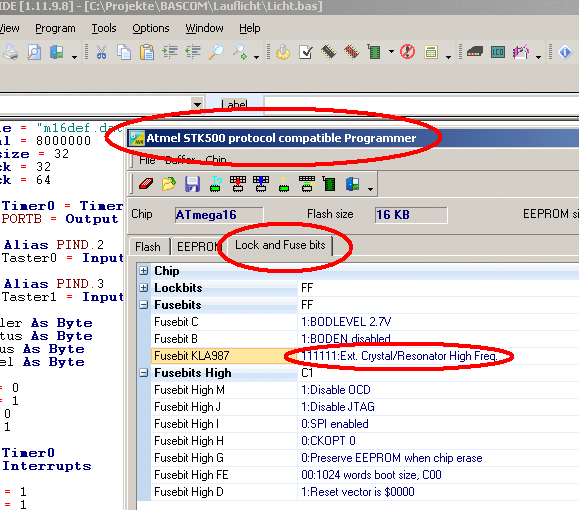Auto program chip with the green chip icon
The image size is (579, 510).
click(x=329, y=184)
